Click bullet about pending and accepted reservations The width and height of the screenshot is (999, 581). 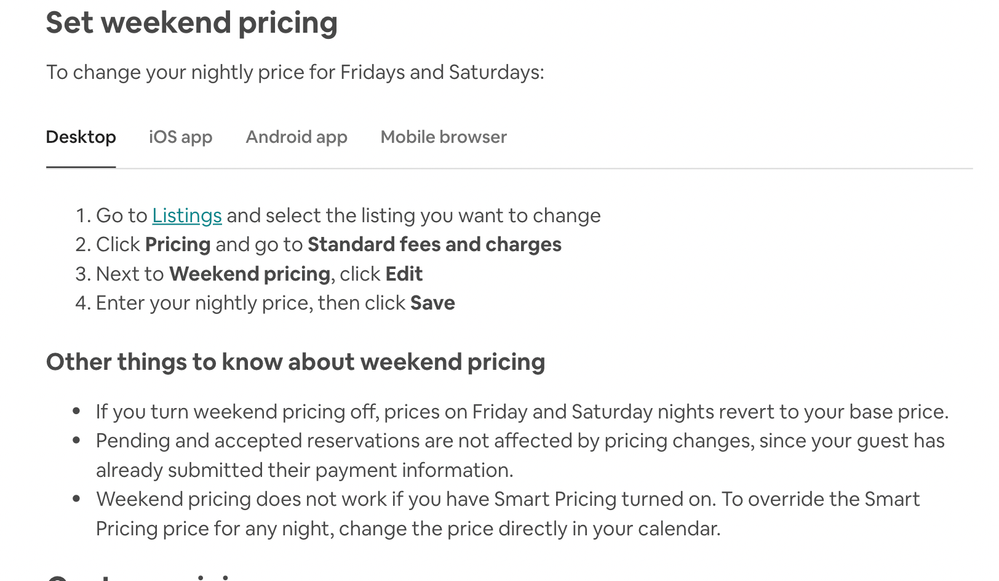pos(519,441)
